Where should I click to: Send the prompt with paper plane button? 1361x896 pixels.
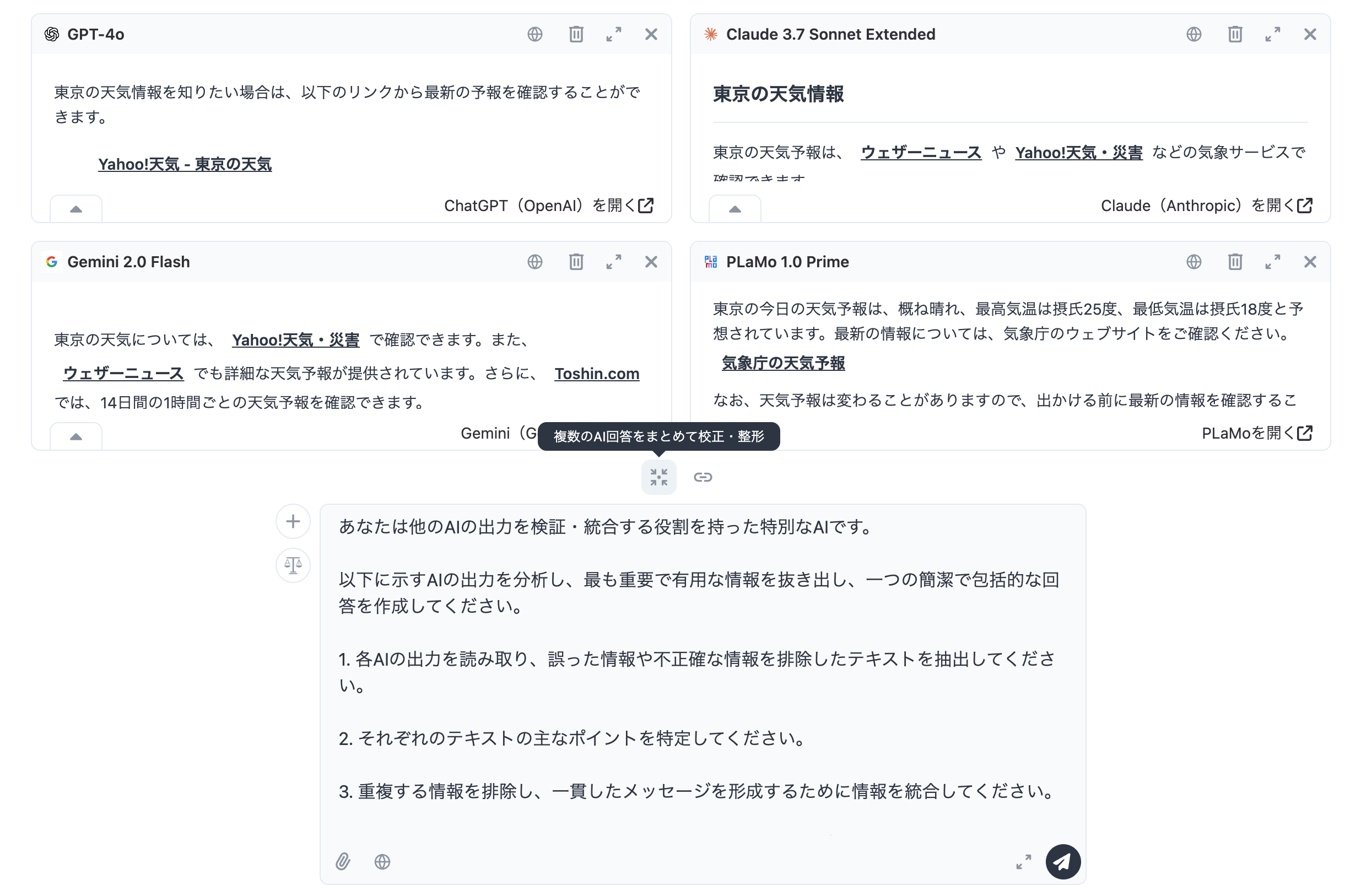(x=1063, y=861)
